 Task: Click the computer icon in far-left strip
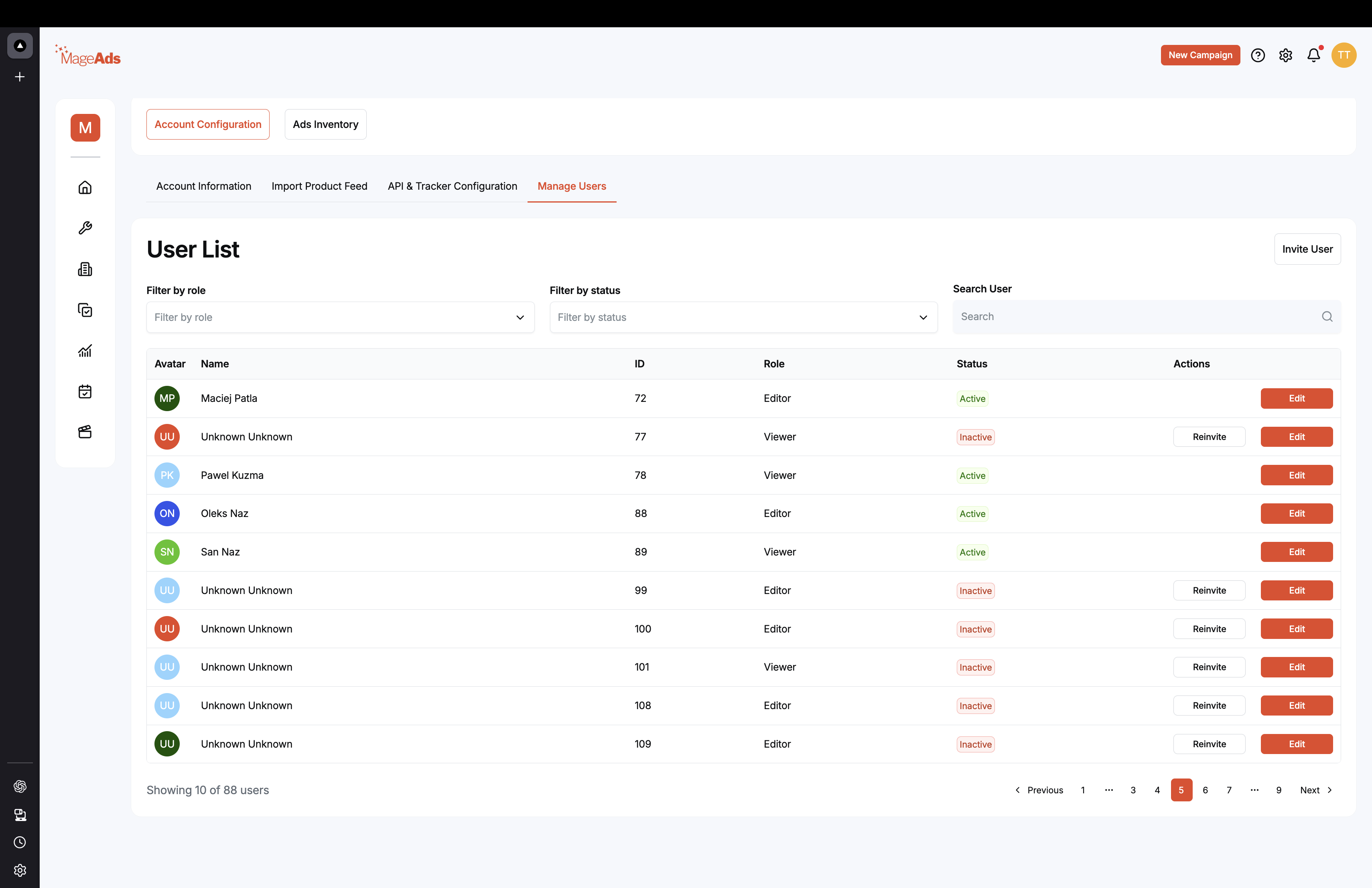click(x=20, y=814)
